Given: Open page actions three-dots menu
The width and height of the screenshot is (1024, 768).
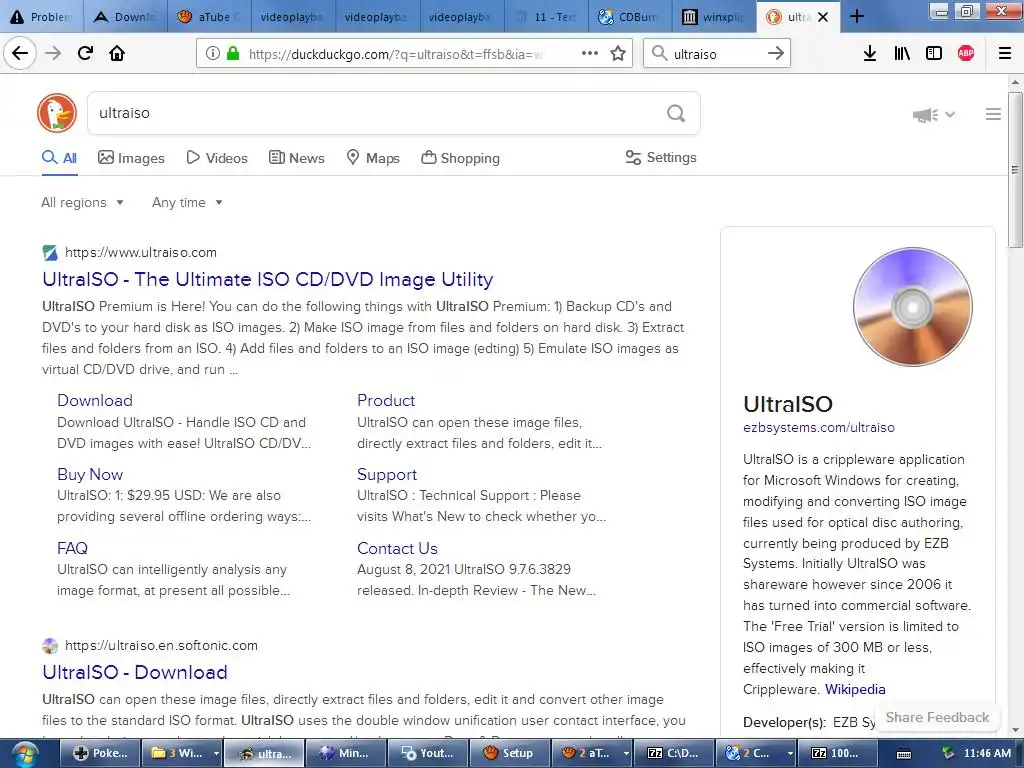Looking at the screenshot, I should [590, 54].
